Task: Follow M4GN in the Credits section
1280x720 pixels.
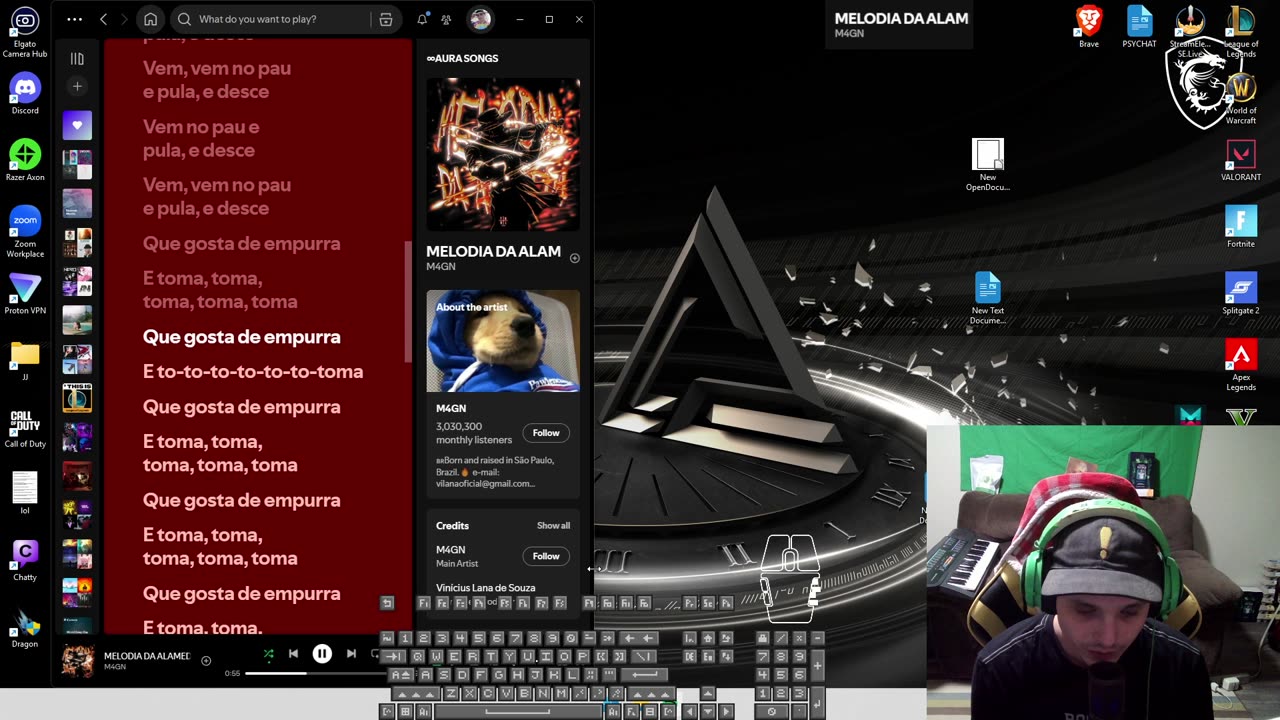Action: [x=546, y=556]
